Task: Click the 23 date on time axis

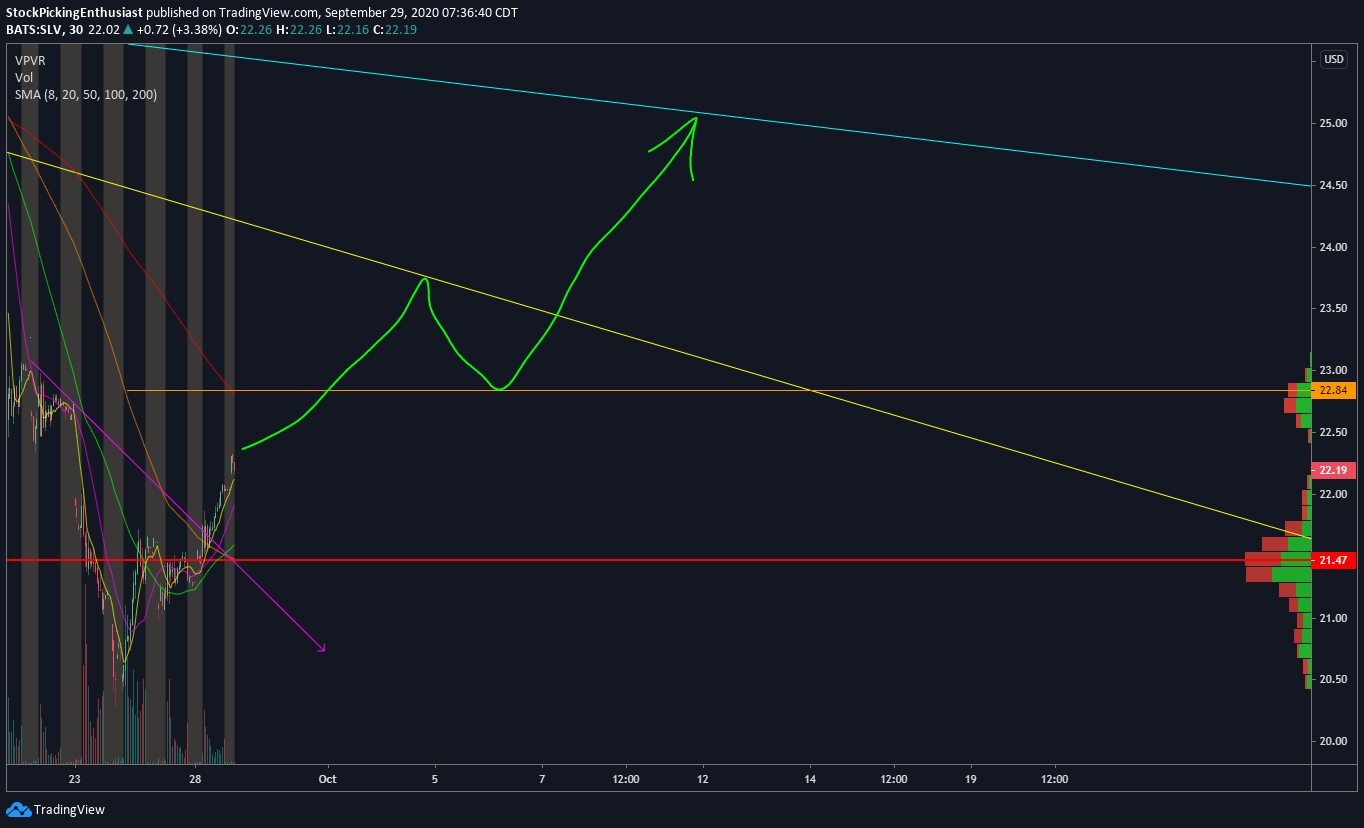Action: [x=74, y=778]
